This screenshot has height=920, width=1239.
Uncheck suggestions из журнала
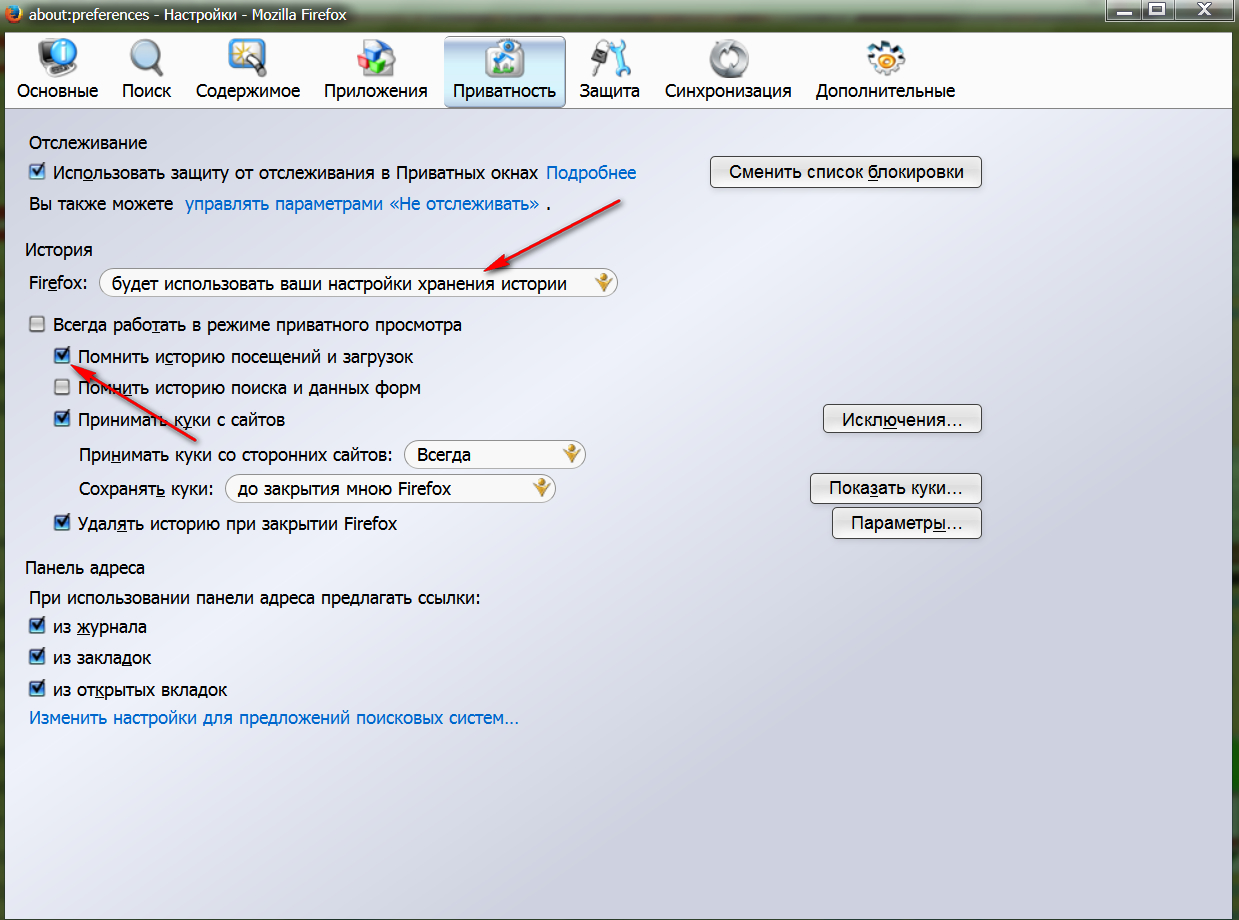click(x=37, y=627)
